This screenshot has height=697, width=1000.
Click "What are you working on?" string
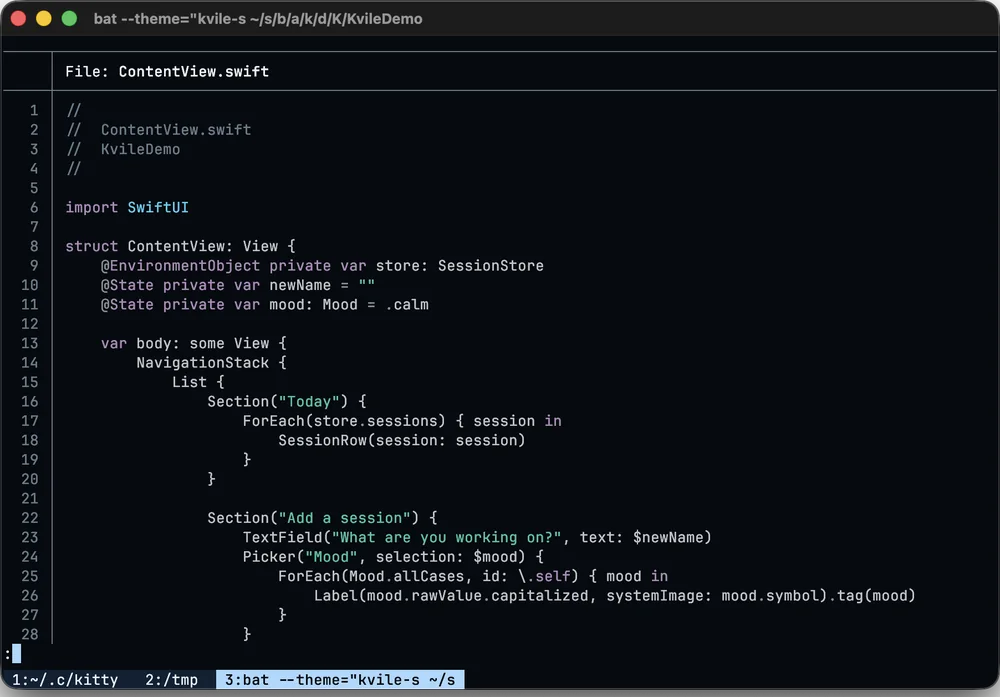pyautogui.click(x=446, y=538)
